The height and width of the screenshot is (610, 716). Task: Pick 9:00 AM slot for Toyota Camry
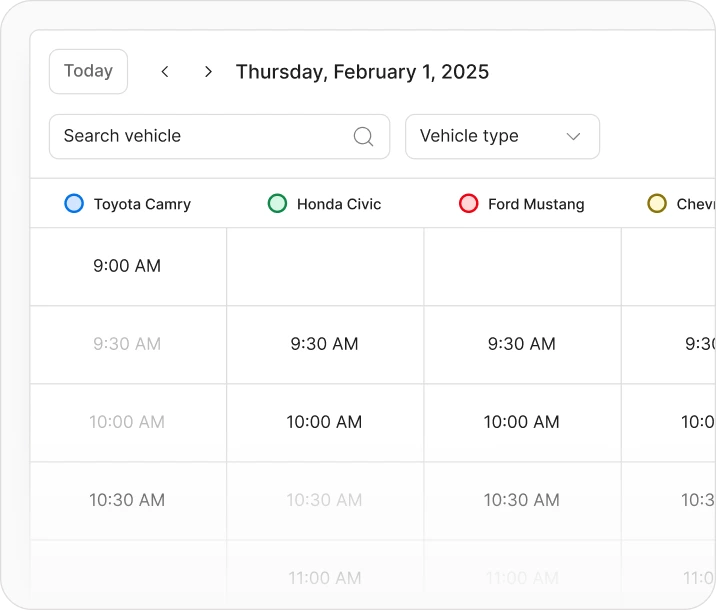pos(127,266)
